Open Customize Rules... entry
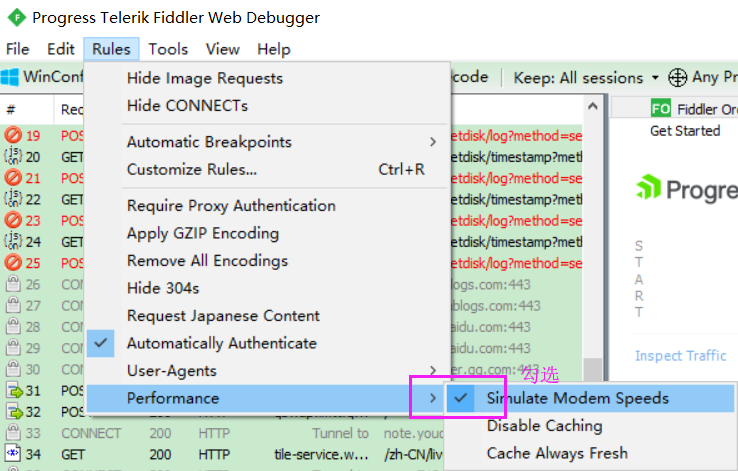Viewport: 738px width, 471px height. [x=265, y=169]
